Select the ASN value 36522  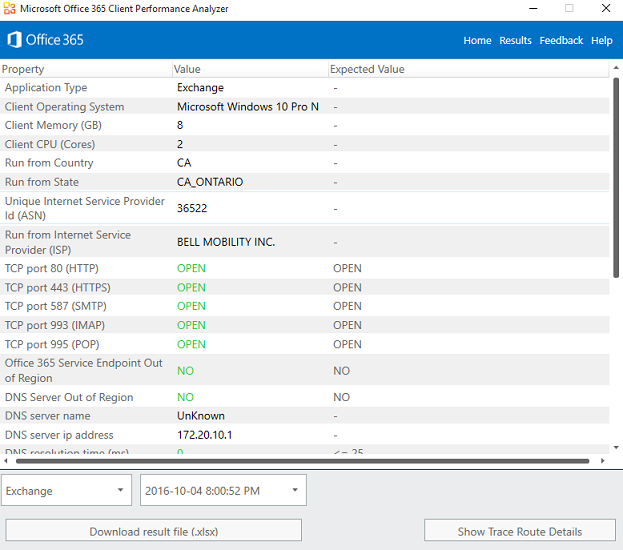(x=192, y=208)
